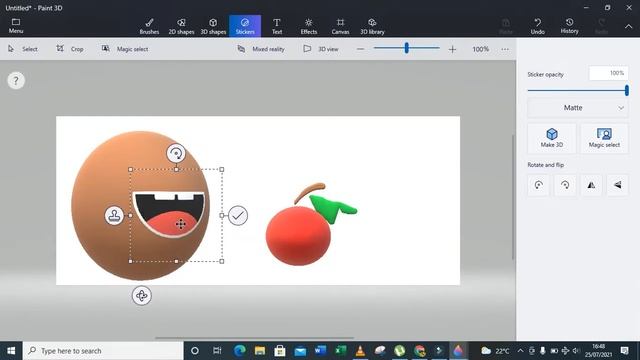This screenshot has height=360, width=640.
Task: Click the zoom slider handle
Action: pyautogui.click(x=407, y=48)
